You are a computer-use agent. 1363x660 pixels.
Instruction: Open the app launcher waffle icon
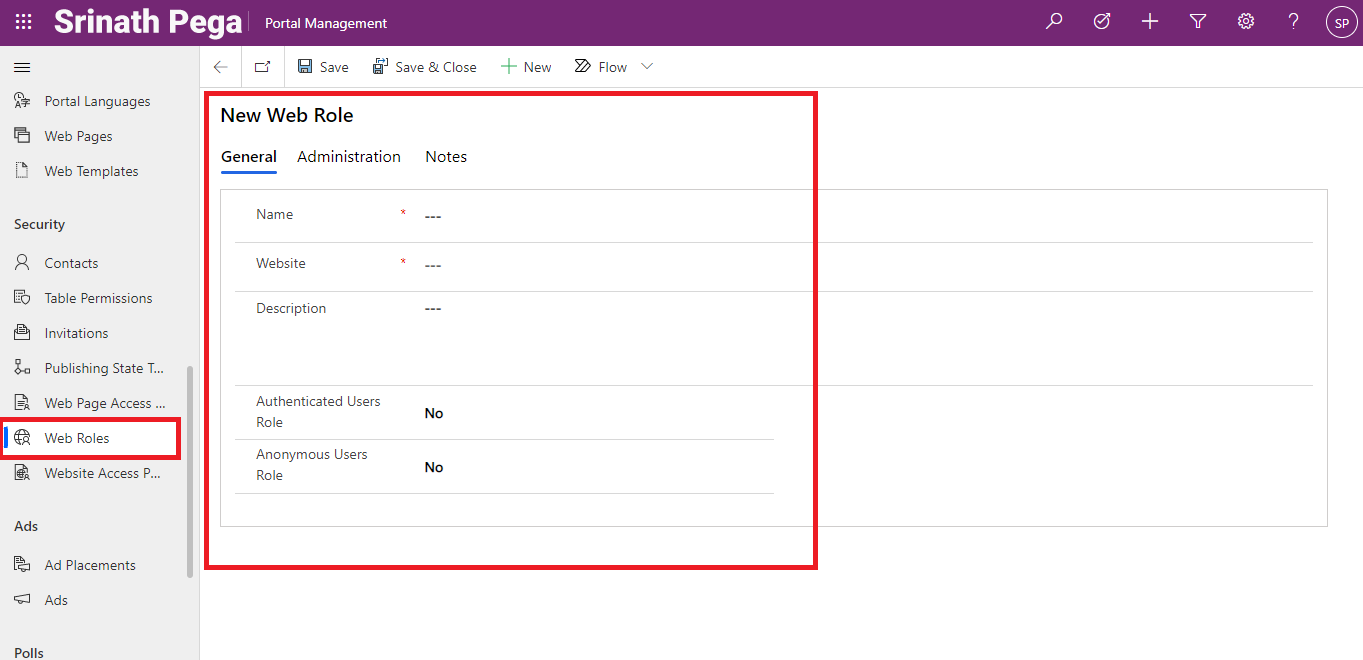coord(23,22)
